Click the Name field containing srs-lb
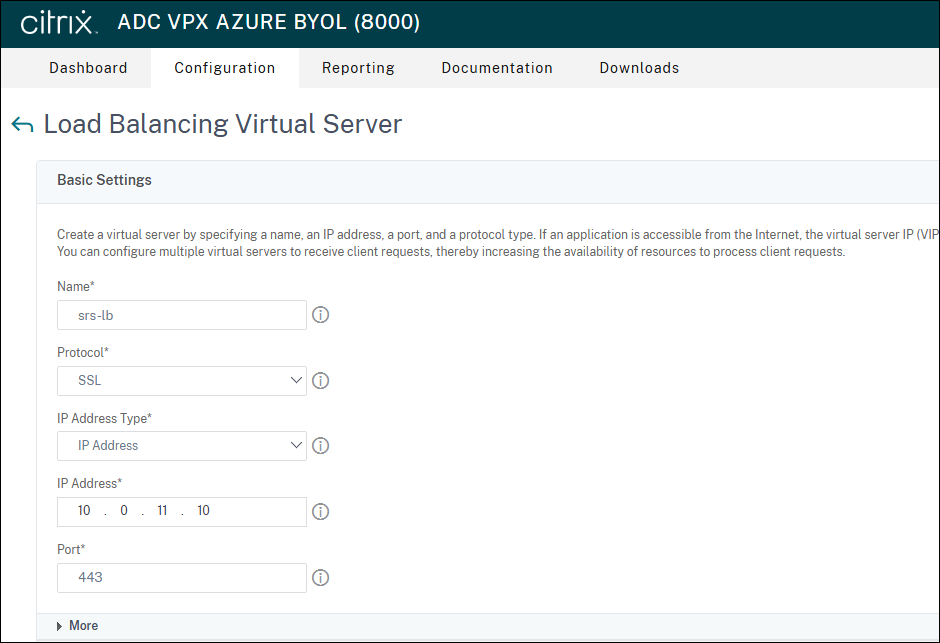Viewport: 940px width, 643px height. coord(182,315)
